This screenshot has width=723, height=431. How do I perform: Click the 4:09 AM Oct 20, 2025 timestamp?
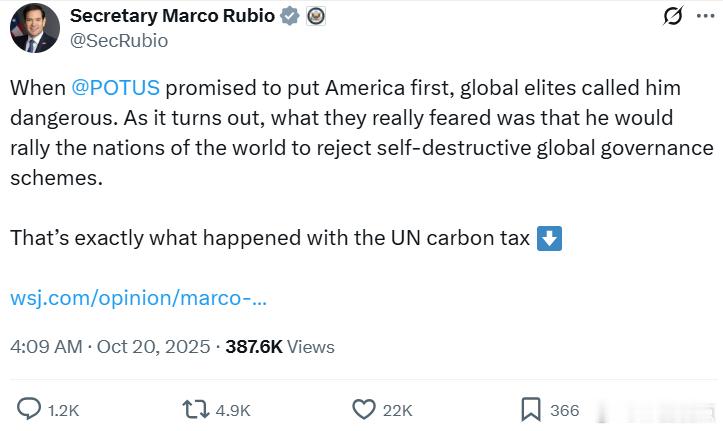[x=110, y=347]
